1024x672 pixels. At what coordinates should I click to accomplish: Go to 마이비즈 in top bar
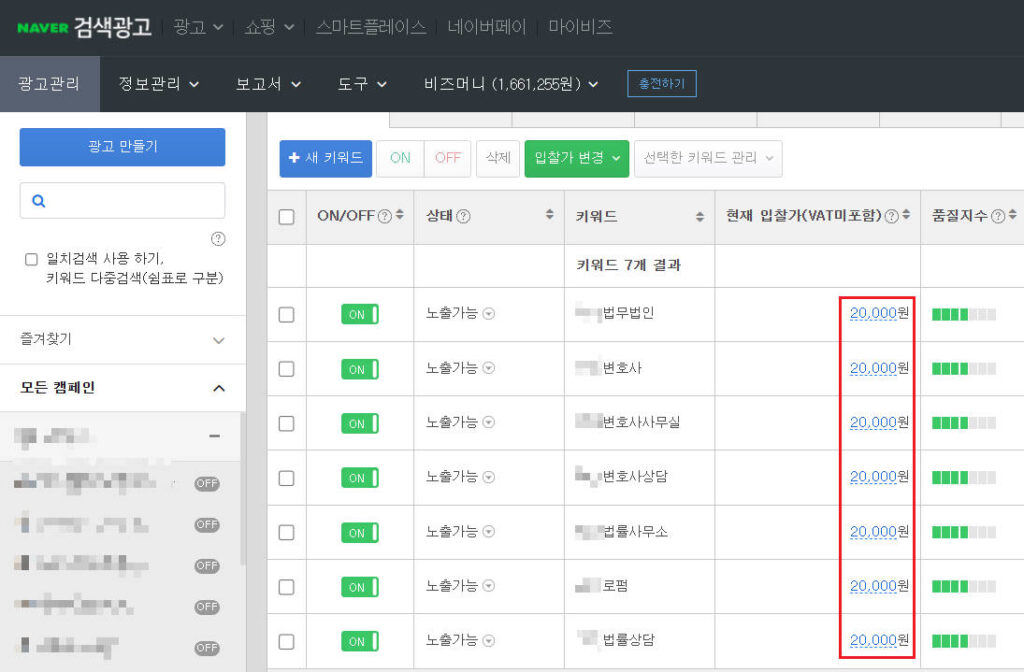click(580, 27)
